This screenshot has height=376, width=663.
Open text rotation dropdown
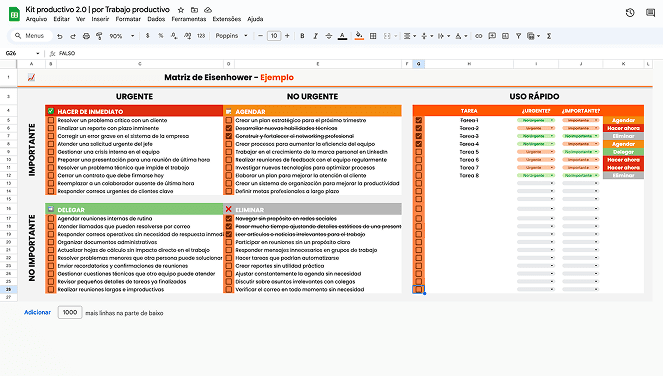[461, 36]
